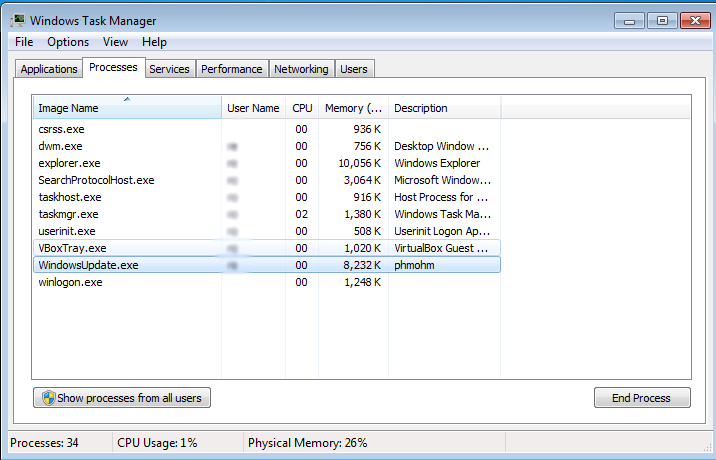Click the window resize grip in status bar

[x=706, y=447]
